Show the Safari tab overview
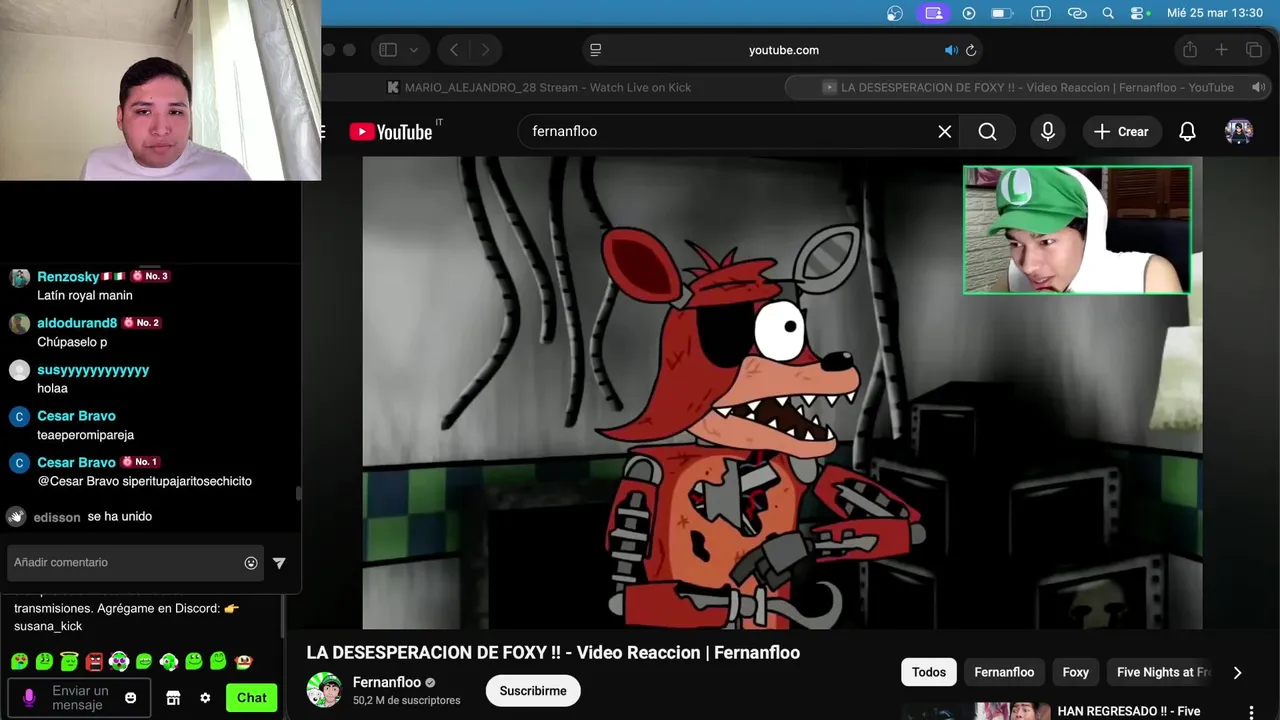 pos(1254,50)
